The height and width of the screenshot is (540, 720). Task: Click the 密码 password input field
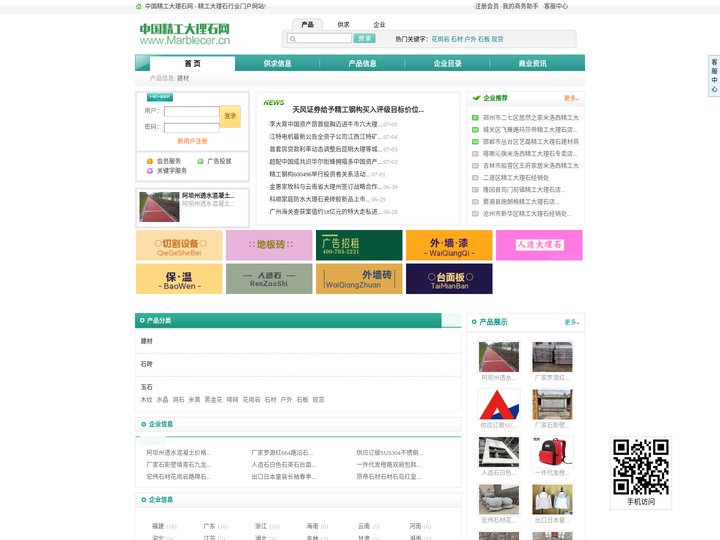pos(191,128)
